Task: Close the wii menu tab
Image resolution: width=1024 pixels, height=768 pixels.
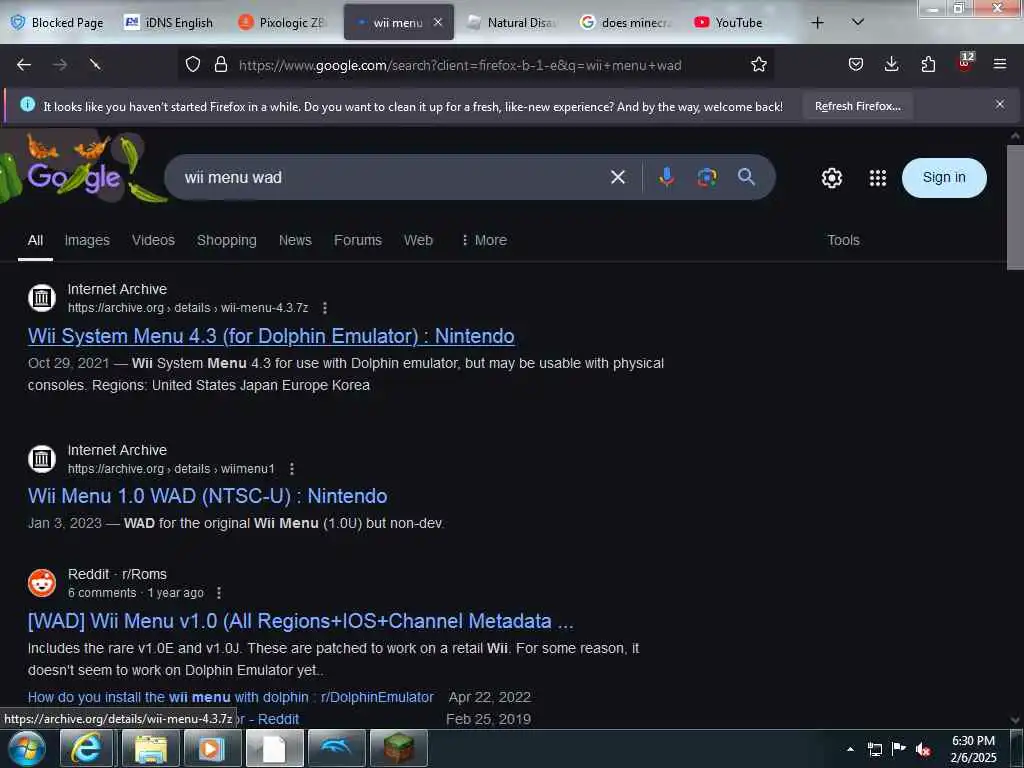Action: coord(438,22)
